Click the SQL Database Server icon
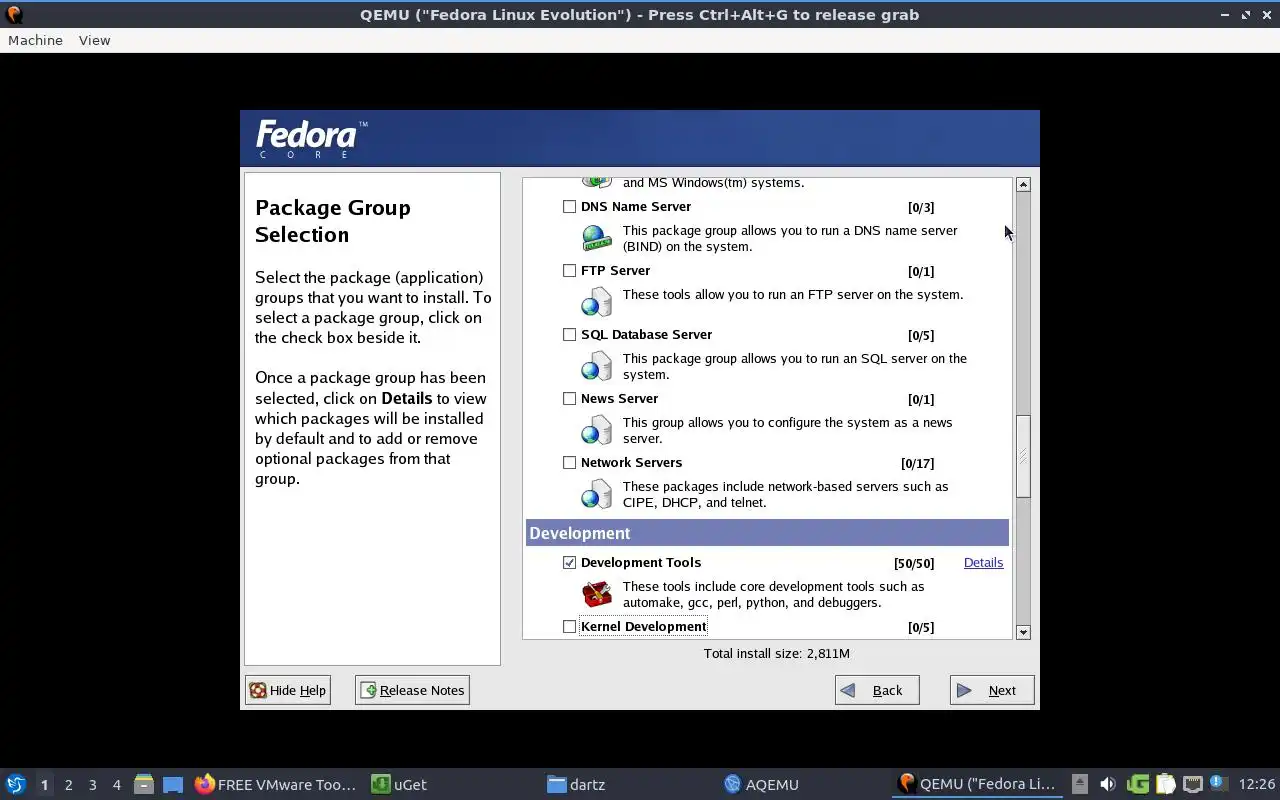1280x800 pixels. (597, 366)
